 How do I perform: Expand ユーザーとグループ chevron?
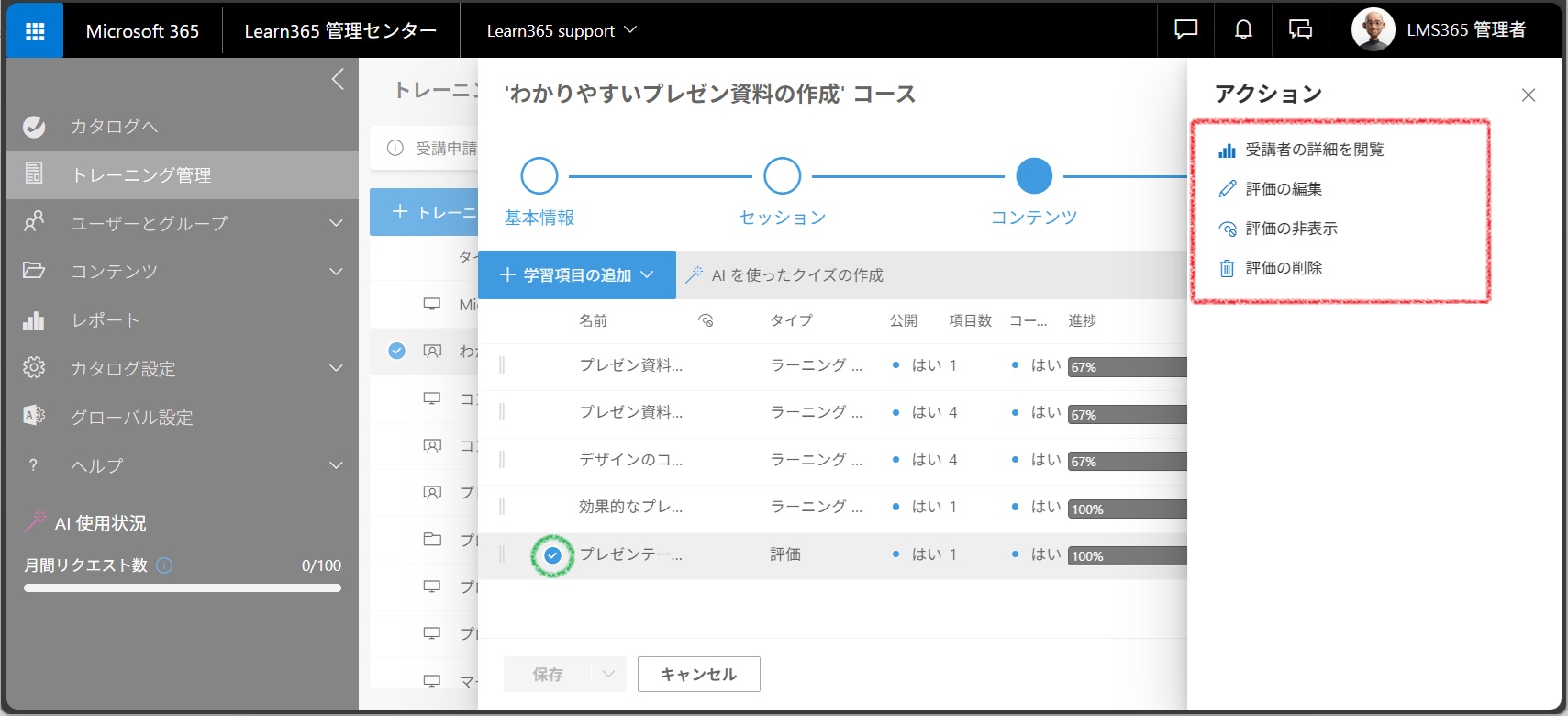click(337, 223)
